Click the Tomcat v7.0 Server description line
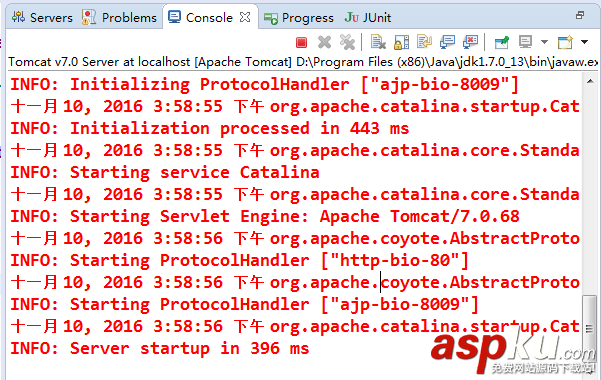The width and height of the screenshot is (601, 380). [302, 62]
